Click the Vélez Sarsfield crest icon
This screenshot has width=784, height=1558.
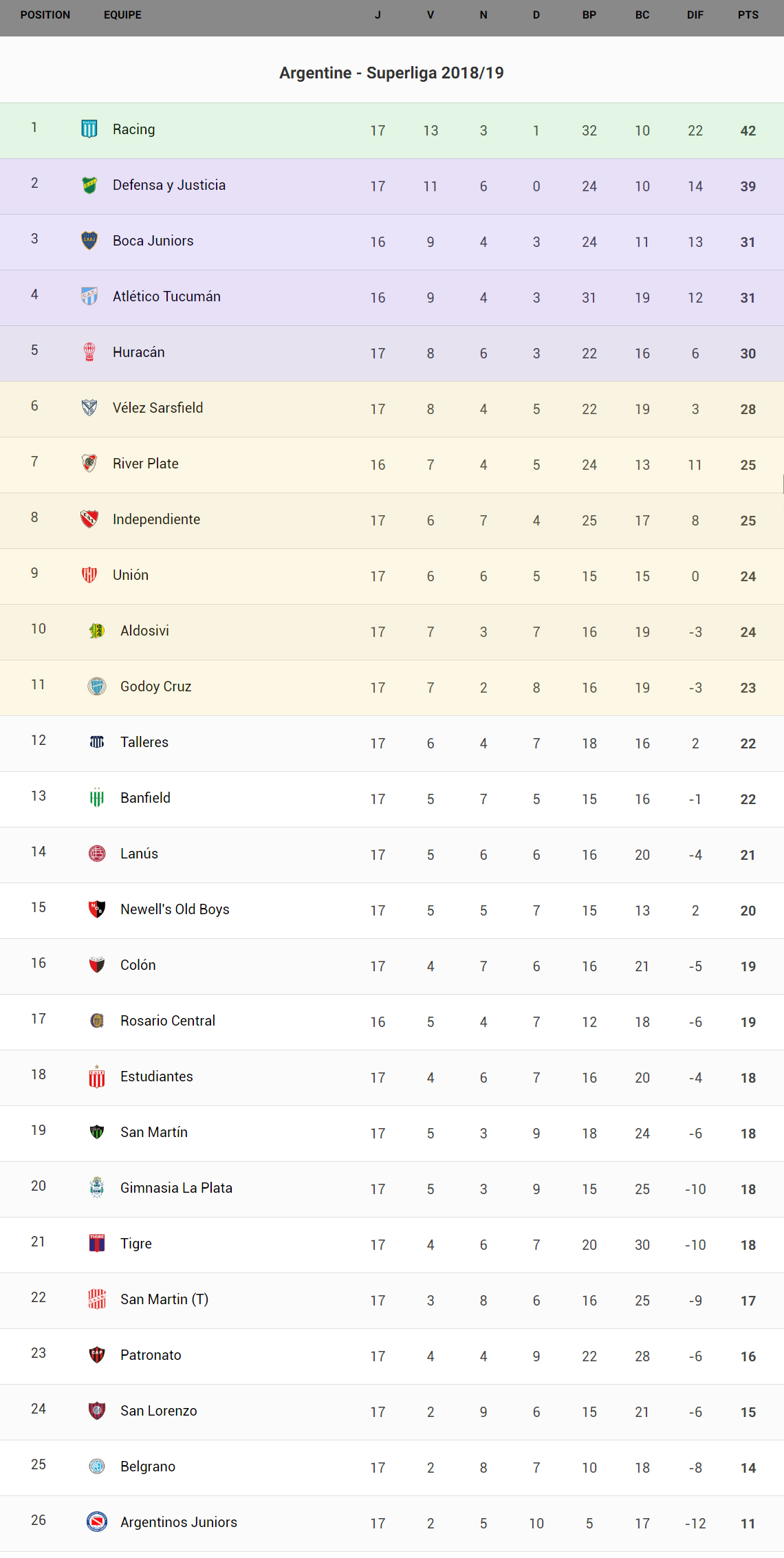coord(89,407)
